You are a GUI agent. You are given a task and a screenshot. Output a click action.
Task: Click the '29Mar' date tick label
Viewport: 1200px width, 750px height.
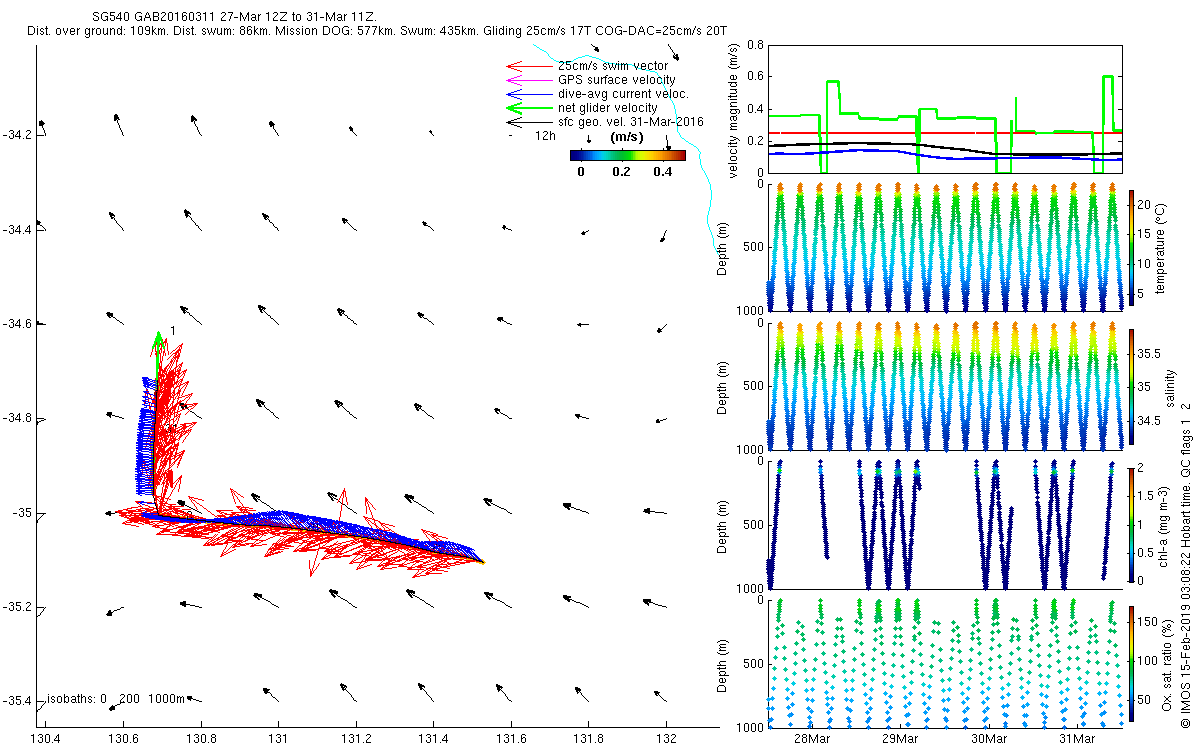[901, 738]
